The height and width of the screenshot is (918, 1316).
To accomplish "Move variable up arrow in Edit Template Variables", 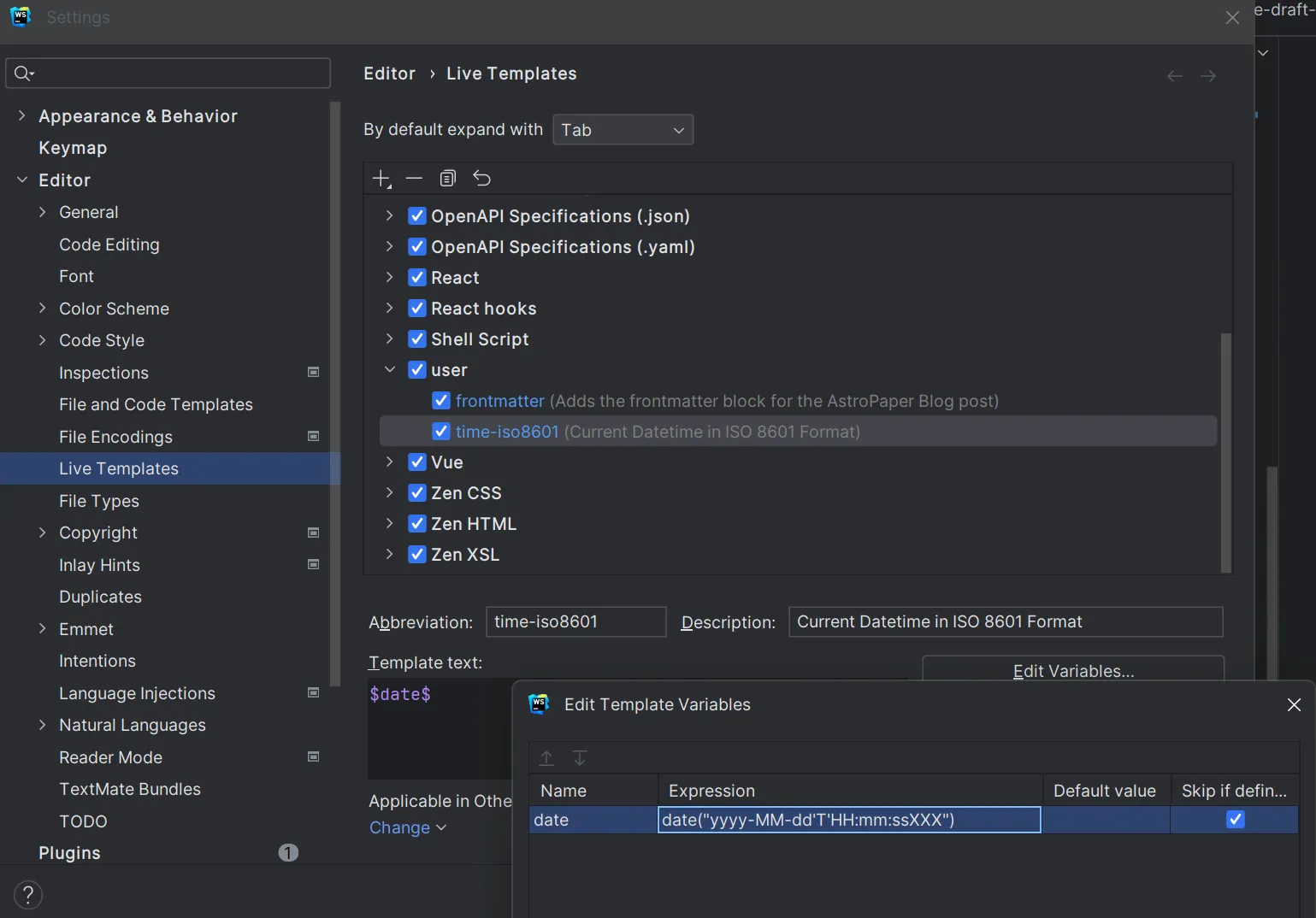I will click(546, 758).
